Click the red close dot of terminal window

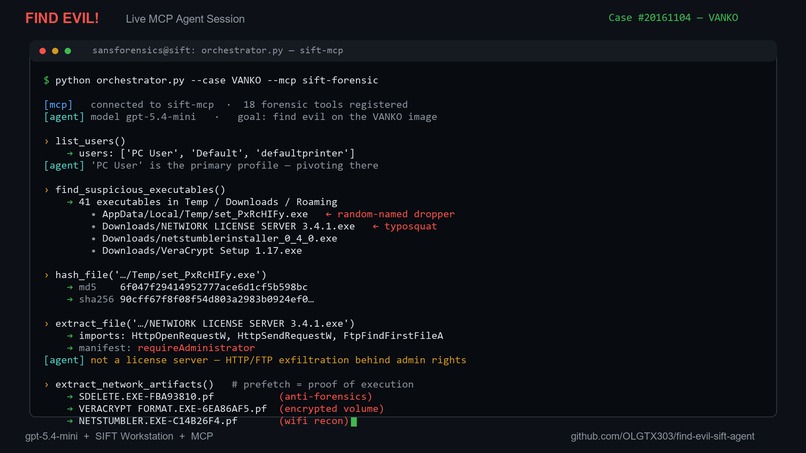click(43, 51)
